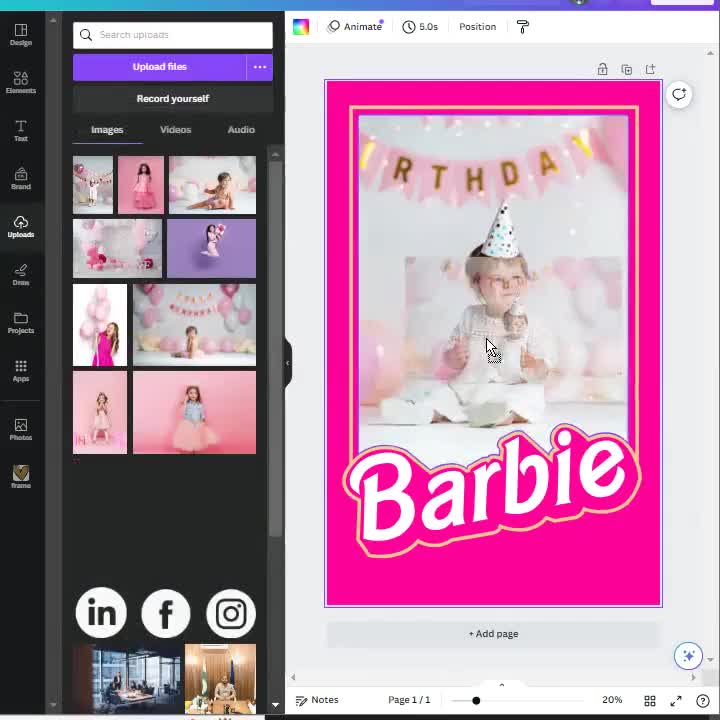
Task: Click the sidebar scroll up arrow
Action: pos(53,20)
